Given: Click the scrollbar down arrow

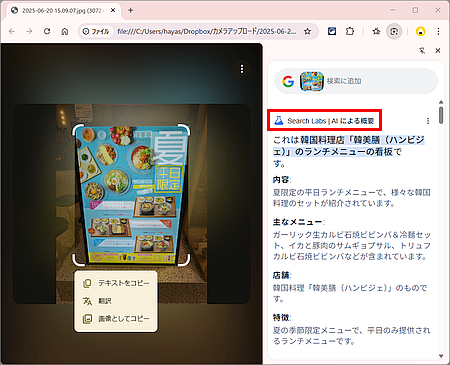Looking at the screenshot, I should 441,356.
